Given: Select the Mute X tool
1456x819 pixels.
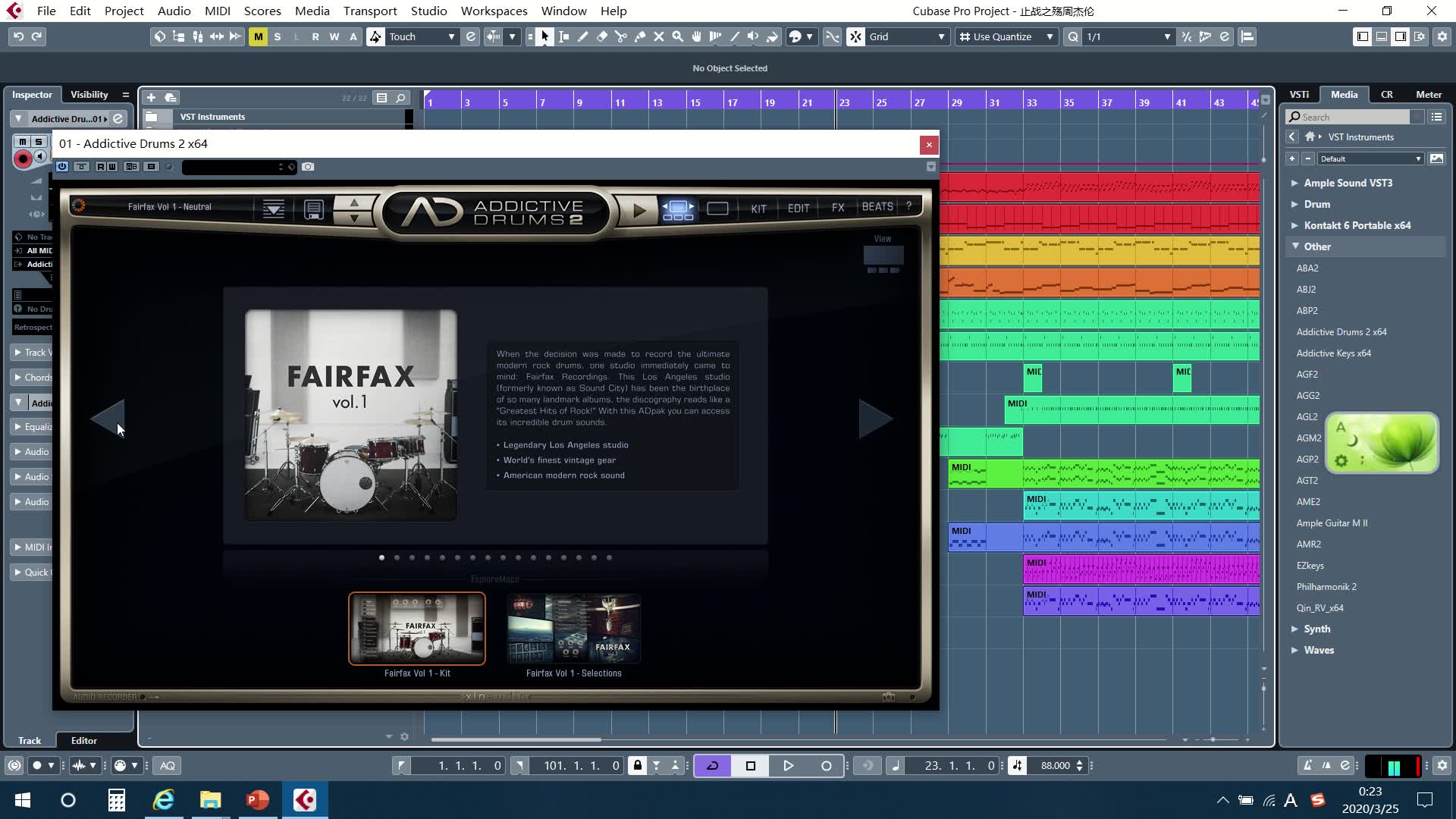Looking at the screenshot, I should point(658,36).
